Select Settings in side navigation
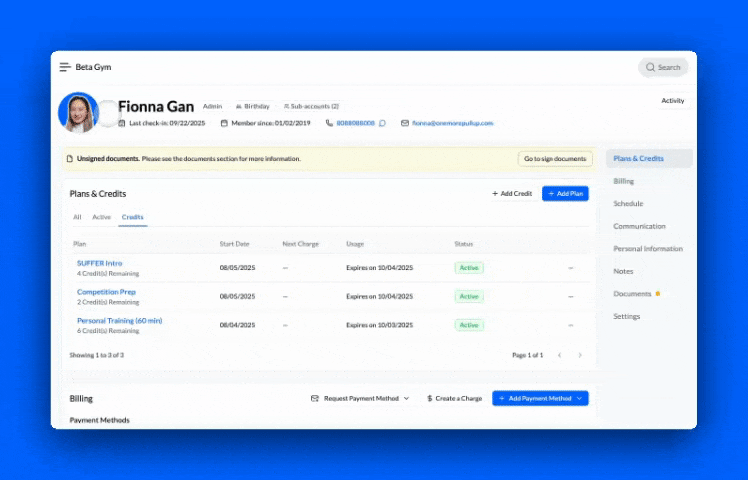This screenshot has width=748, height=480. pyautogui.click(x=626, y=316)
